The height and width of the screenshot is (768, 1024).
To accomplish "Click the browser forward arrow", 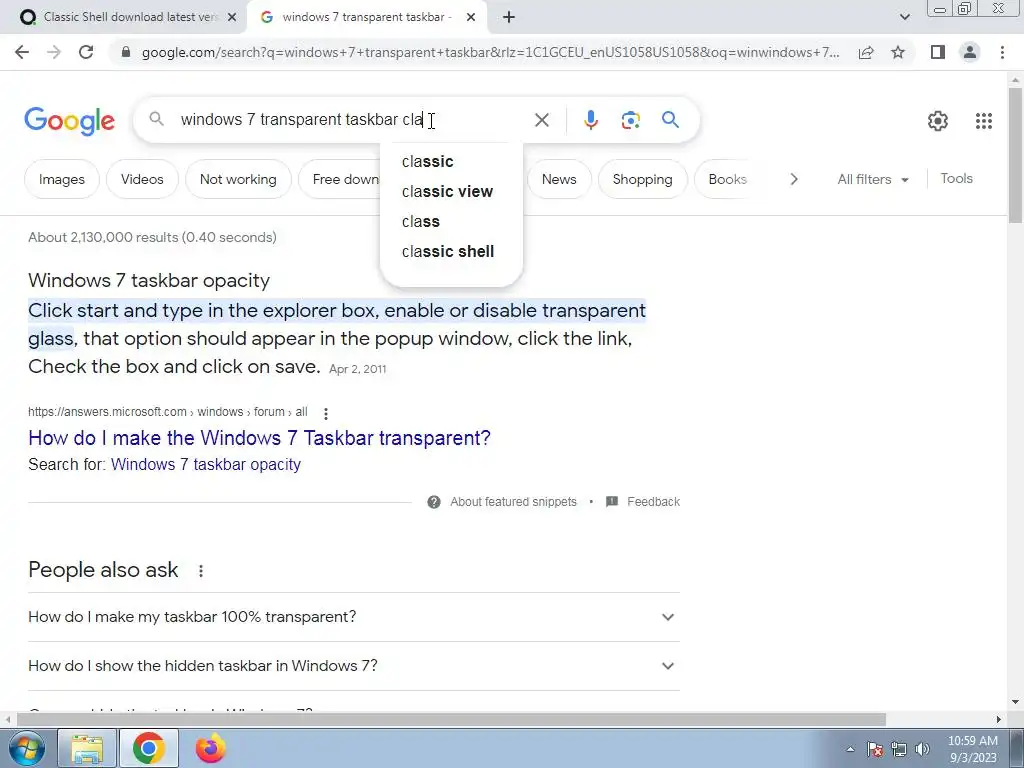I will (54, 52).
